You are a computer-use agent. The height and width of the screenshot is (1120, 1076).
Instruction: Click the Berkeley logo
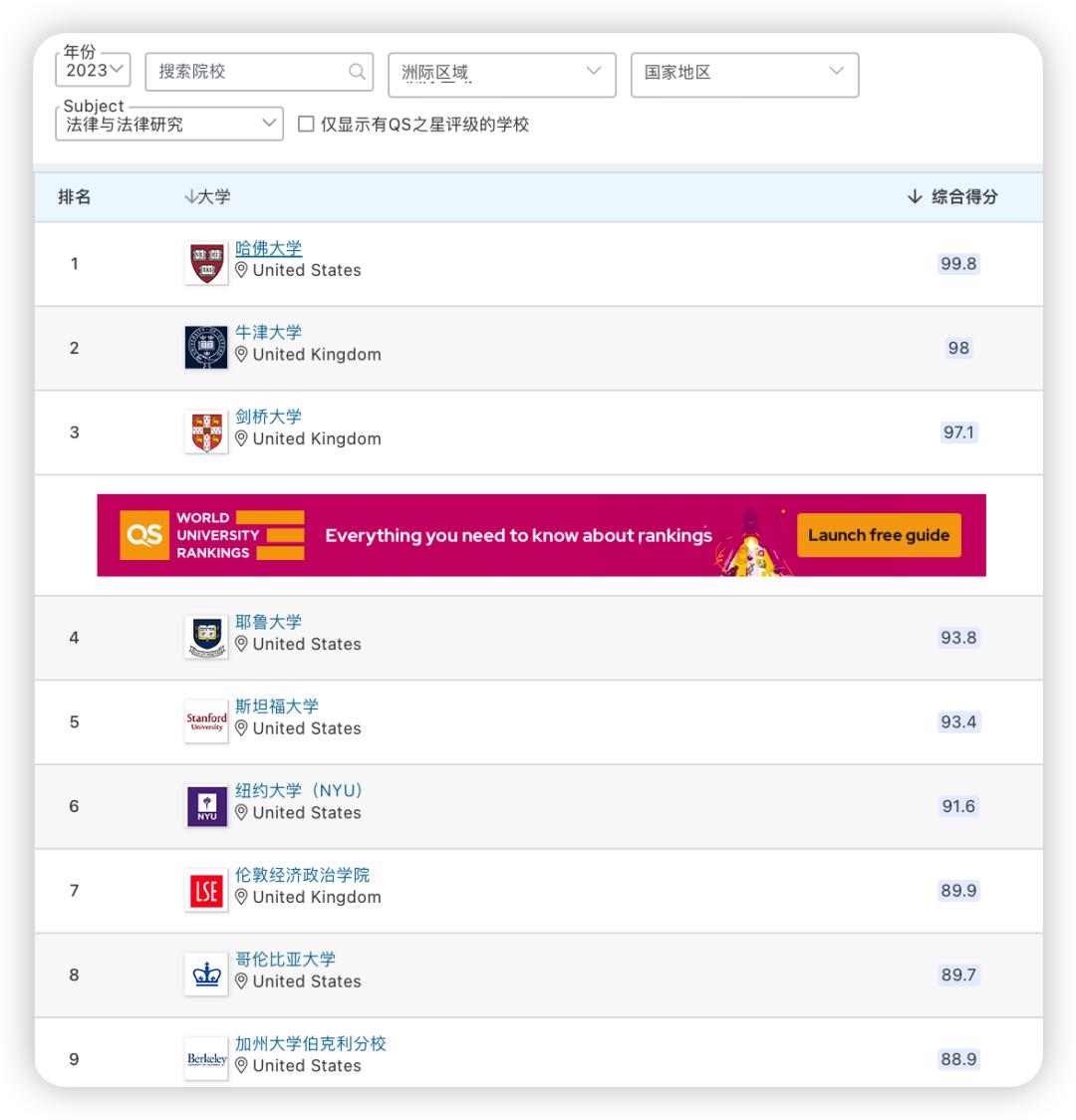[x=205, y=1057]
